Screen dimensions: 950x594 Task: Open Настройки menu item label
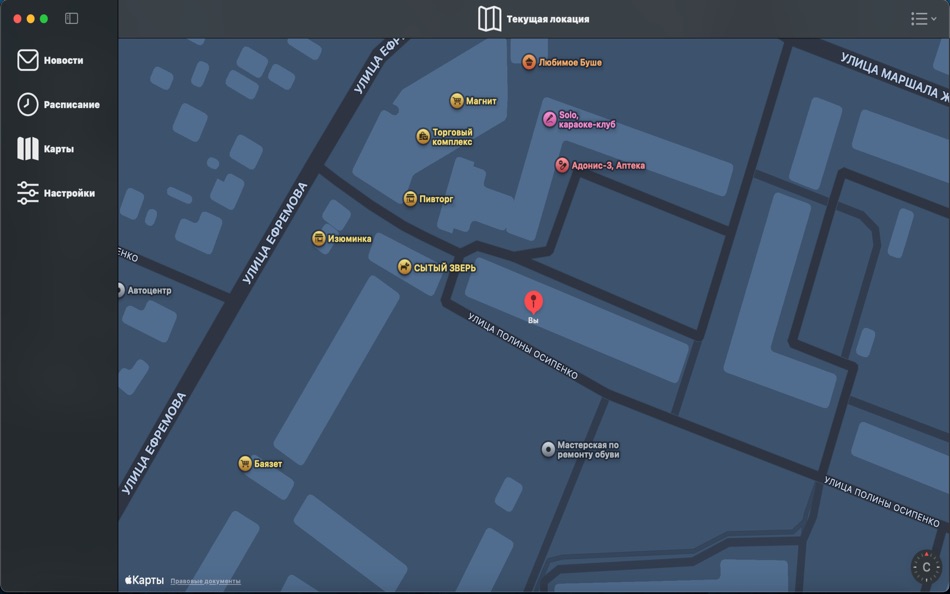click(x=69, y=193)
